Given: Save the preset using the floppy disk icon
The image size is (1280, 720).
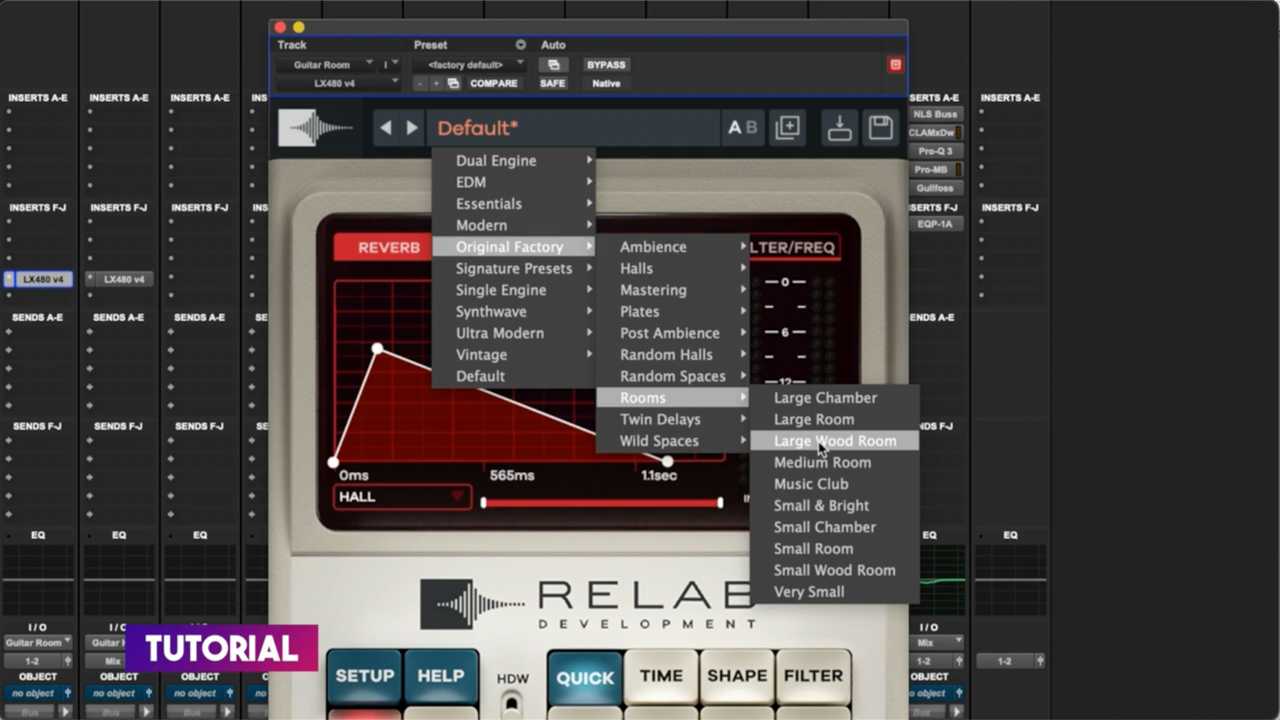Looking at the screenshot, I should point(881,127).
